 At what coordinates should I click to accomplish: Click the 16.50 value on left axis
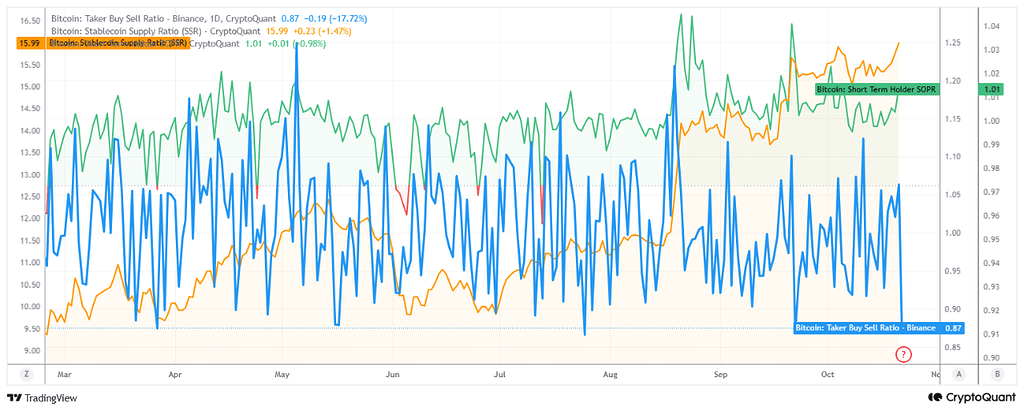pos(30,21)
